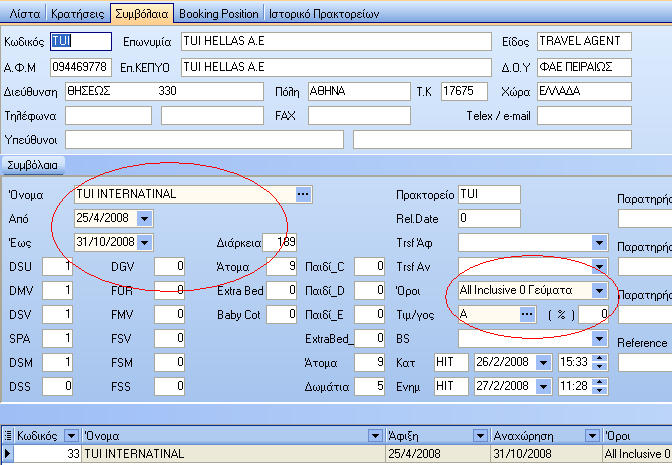Open the Άφιξη column filter dropdown
The height and width of the screenshot is (465, 672).
pyautogui.click(x=480, y=436)
